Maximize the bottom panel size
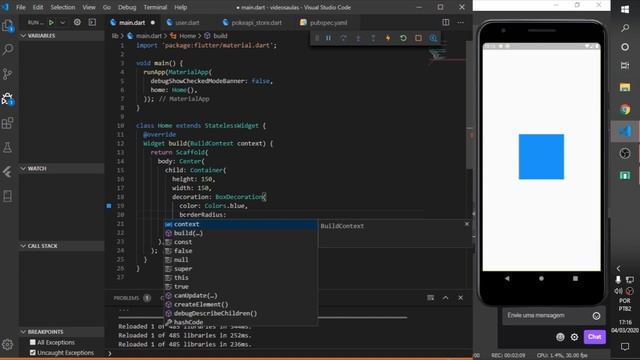Viewport: 640px width, 360px height. [445, 298]
